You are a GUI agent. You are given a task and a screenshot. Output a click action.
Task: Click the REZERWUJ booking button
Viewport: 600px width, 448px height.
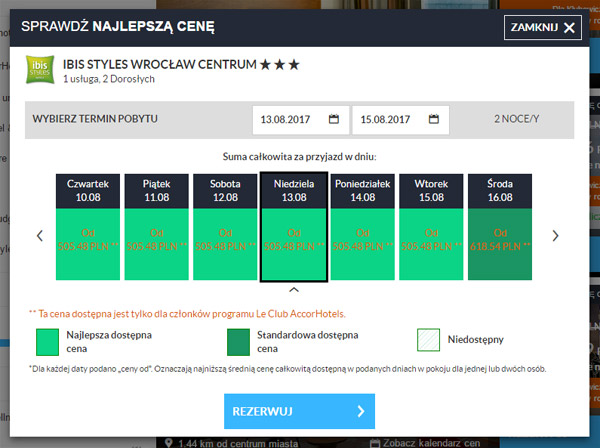pyautogui.click(x=299, y=411)
